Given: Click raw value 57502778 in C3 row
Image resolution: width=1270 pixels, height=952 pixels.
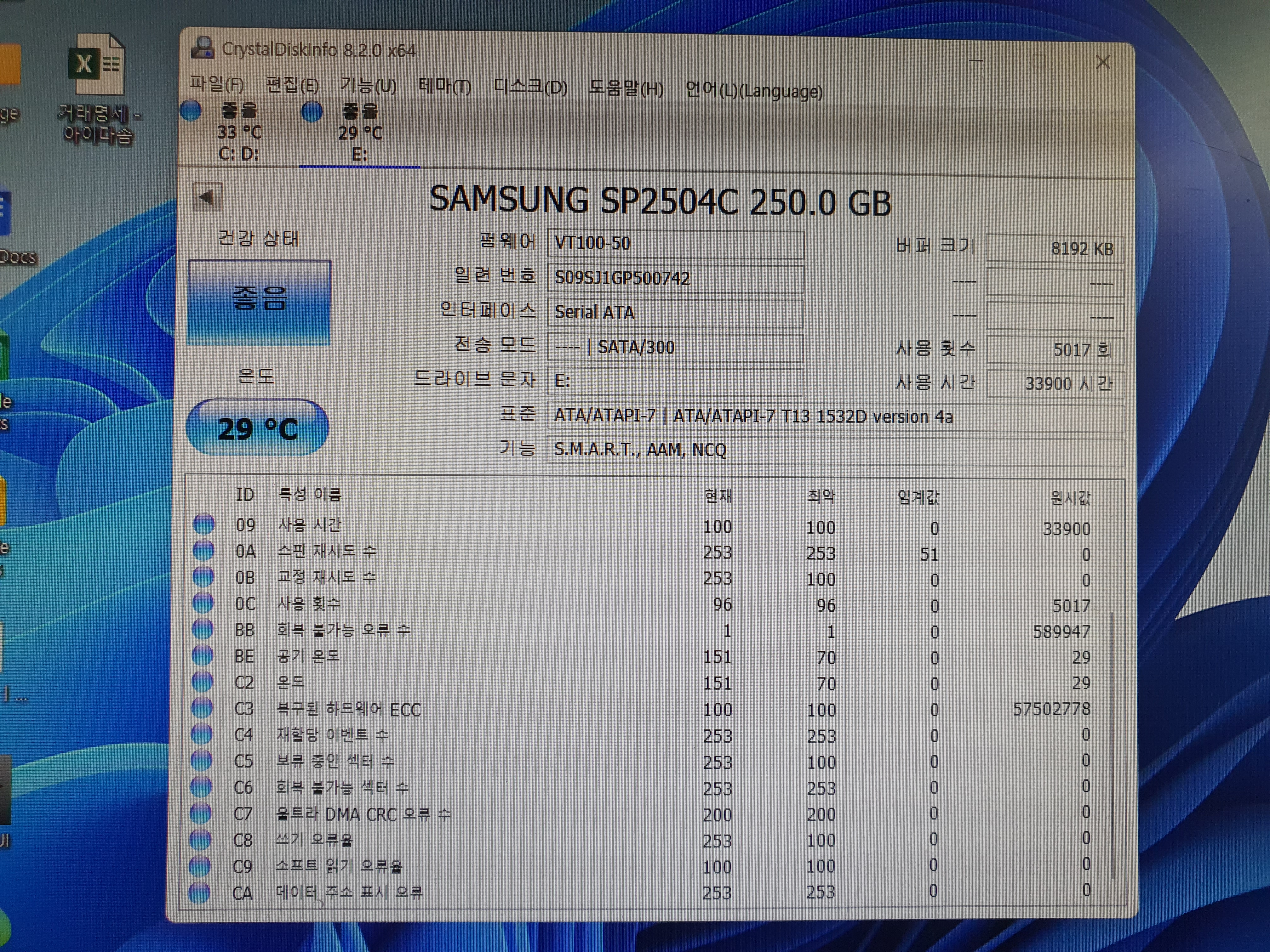Looking at the screenshot, I should 1051,709.
